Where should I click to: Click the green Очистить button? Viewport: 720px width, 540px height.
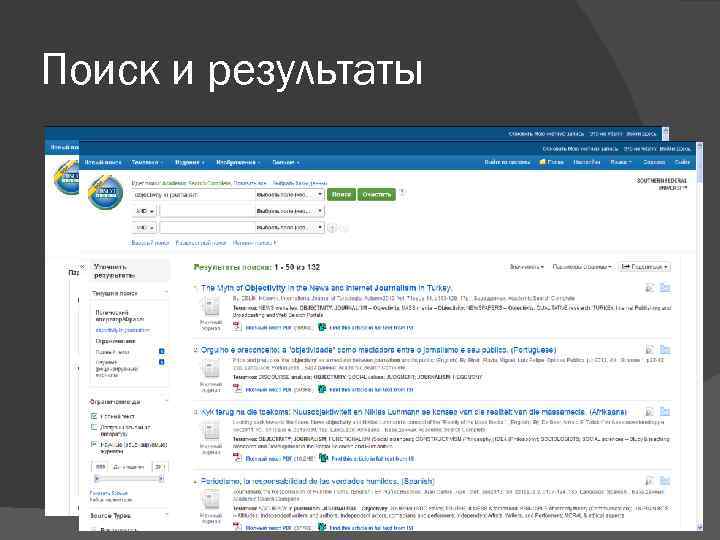pyautogui.click(x=376, y=195)
